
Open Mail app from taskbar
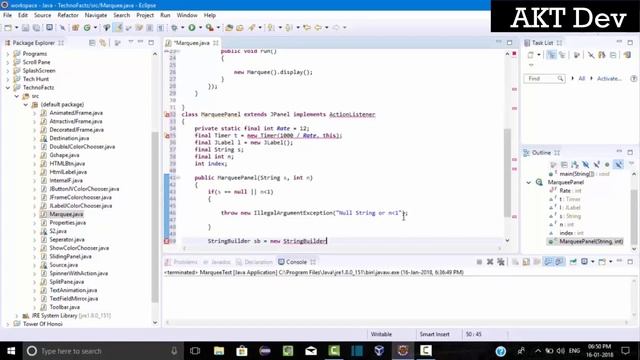coord(311,351)
